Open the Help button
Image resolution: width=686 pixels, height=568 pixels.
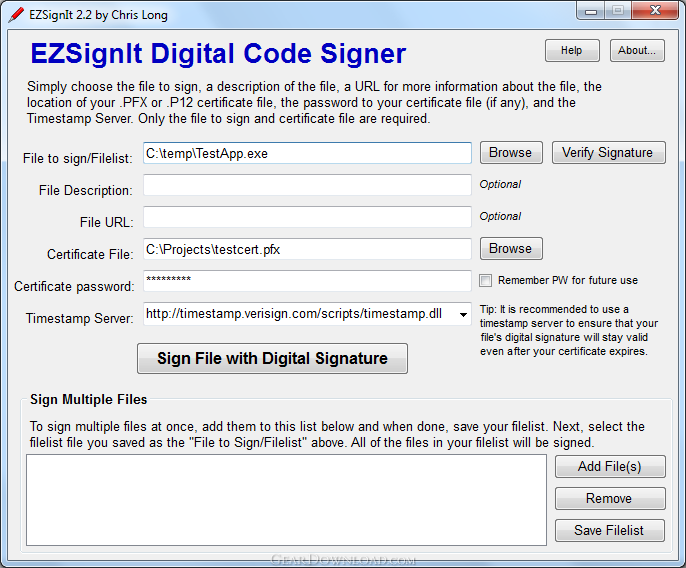click(x=572, y=50)
